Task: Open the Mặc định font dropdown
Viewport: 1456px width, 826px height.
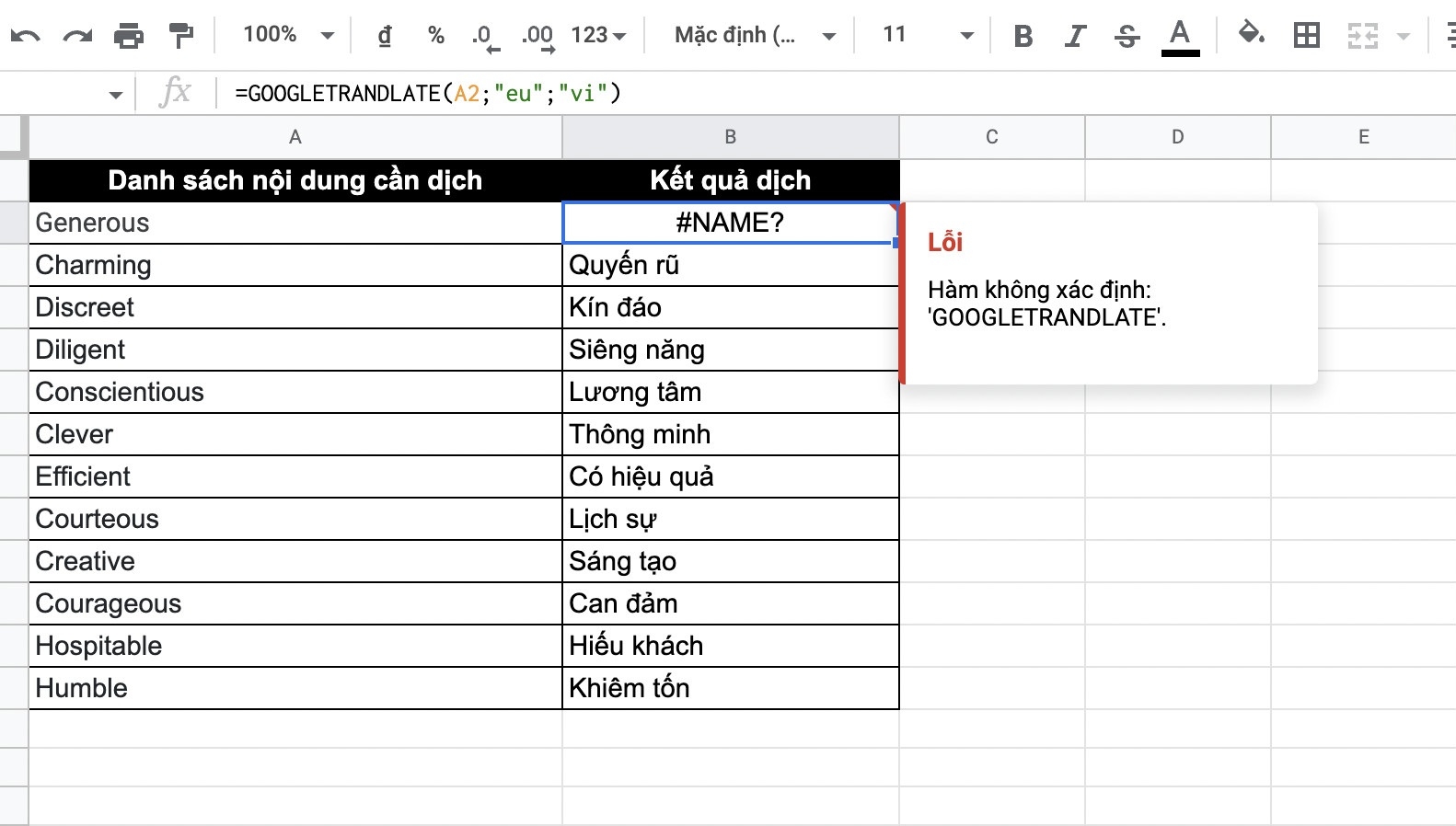Action: [755, 36]
